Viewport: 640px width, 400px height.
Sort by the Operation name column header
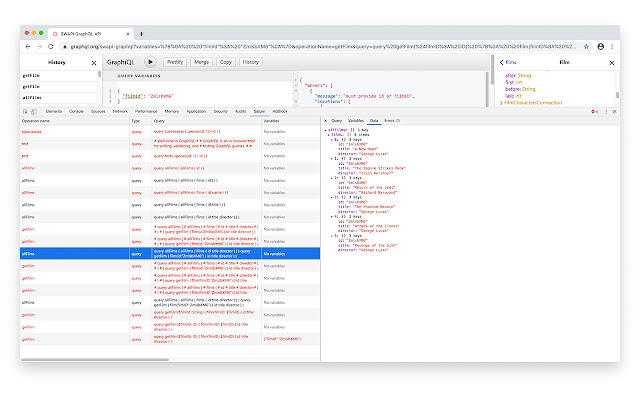click(x=75, y=121)
